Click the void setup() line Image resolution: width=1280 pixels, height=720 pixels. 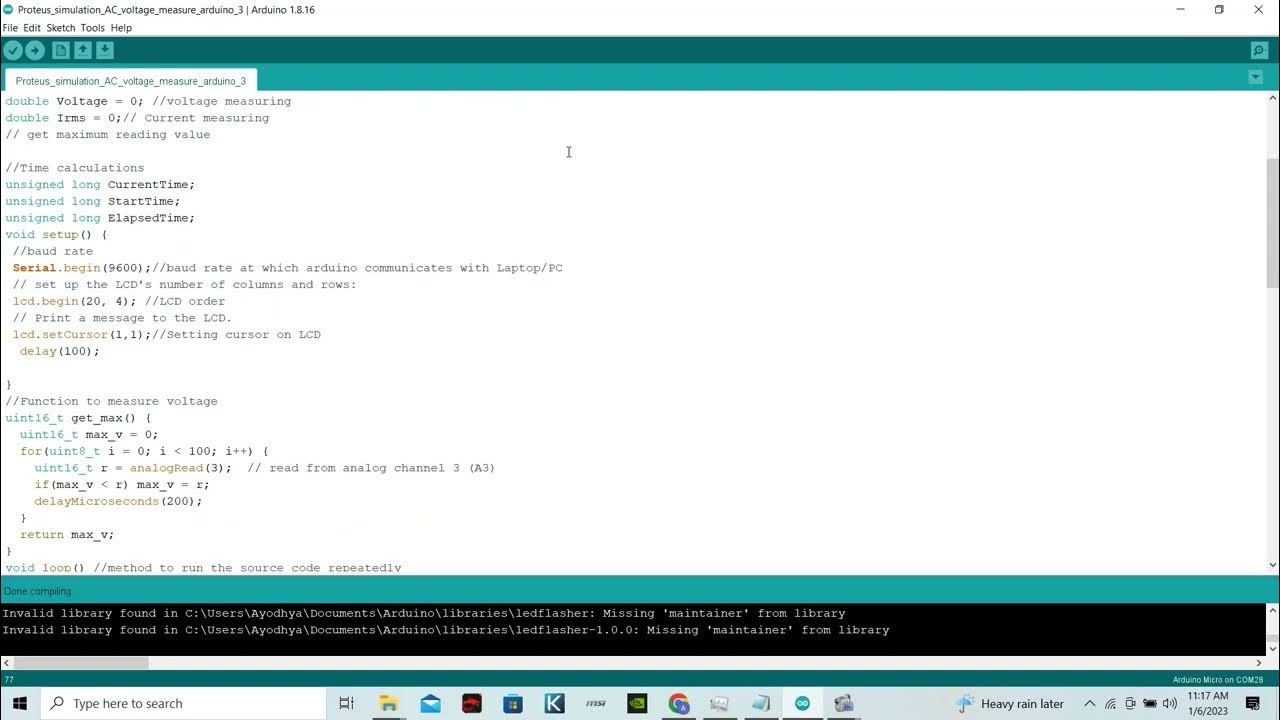coord(56,235)
